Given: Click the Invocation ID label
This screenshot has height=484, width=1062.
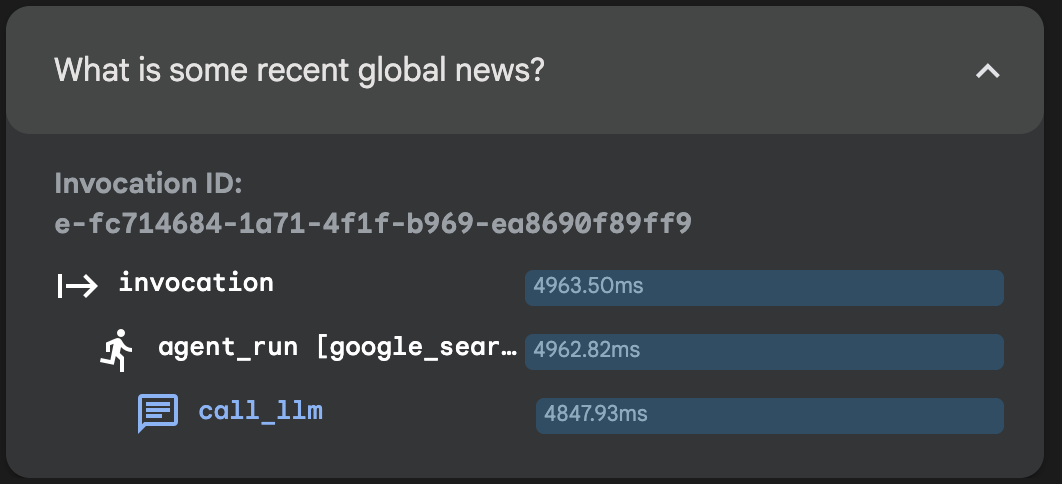Looking at the screenshot, I should pos(148,183).
